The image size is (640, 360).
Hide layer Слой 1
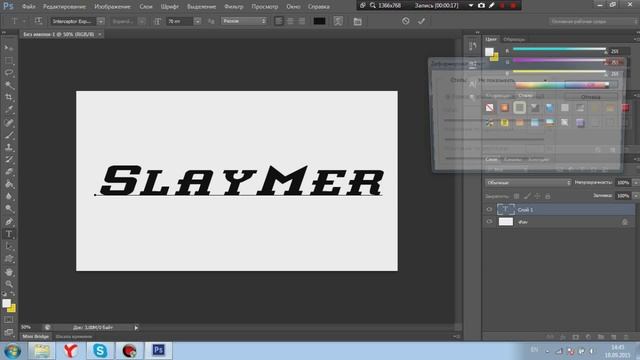click(489, 209)
